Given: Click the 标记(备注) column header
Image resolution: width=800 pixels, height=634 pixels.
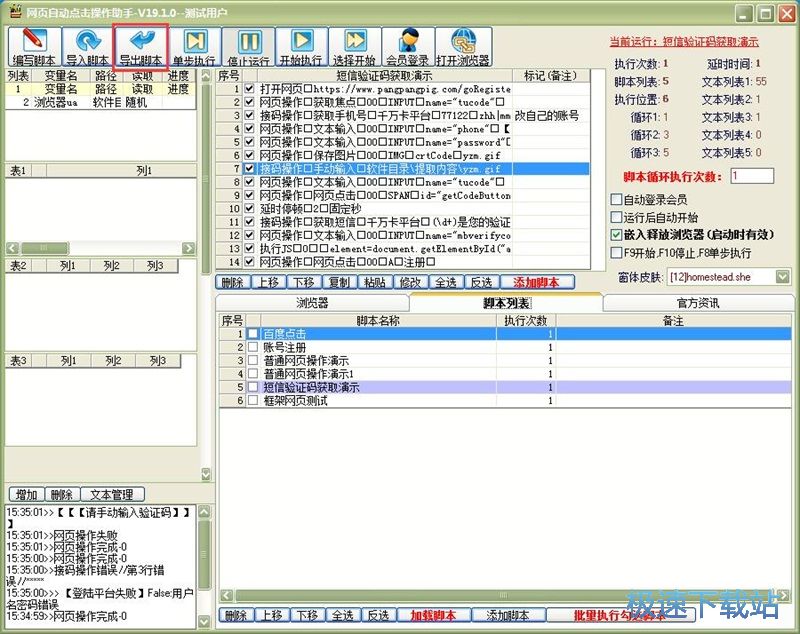Looking at the screenshot, I should [x=551, y=75].
